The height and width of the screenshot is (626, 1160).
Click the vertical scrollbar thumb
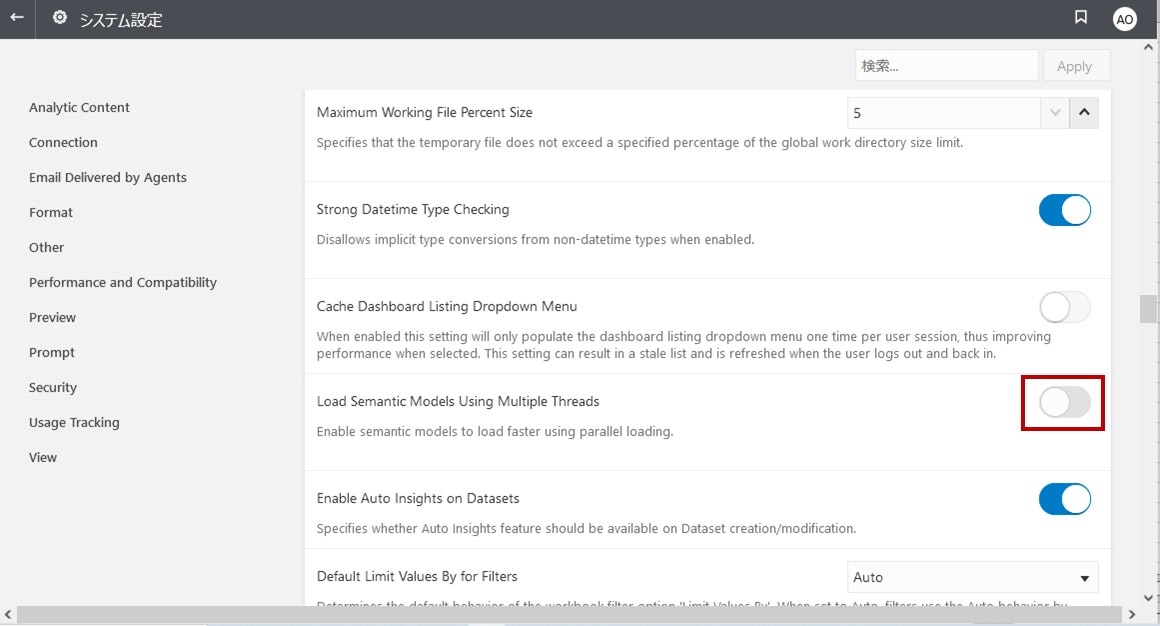tap(1148, 309)
